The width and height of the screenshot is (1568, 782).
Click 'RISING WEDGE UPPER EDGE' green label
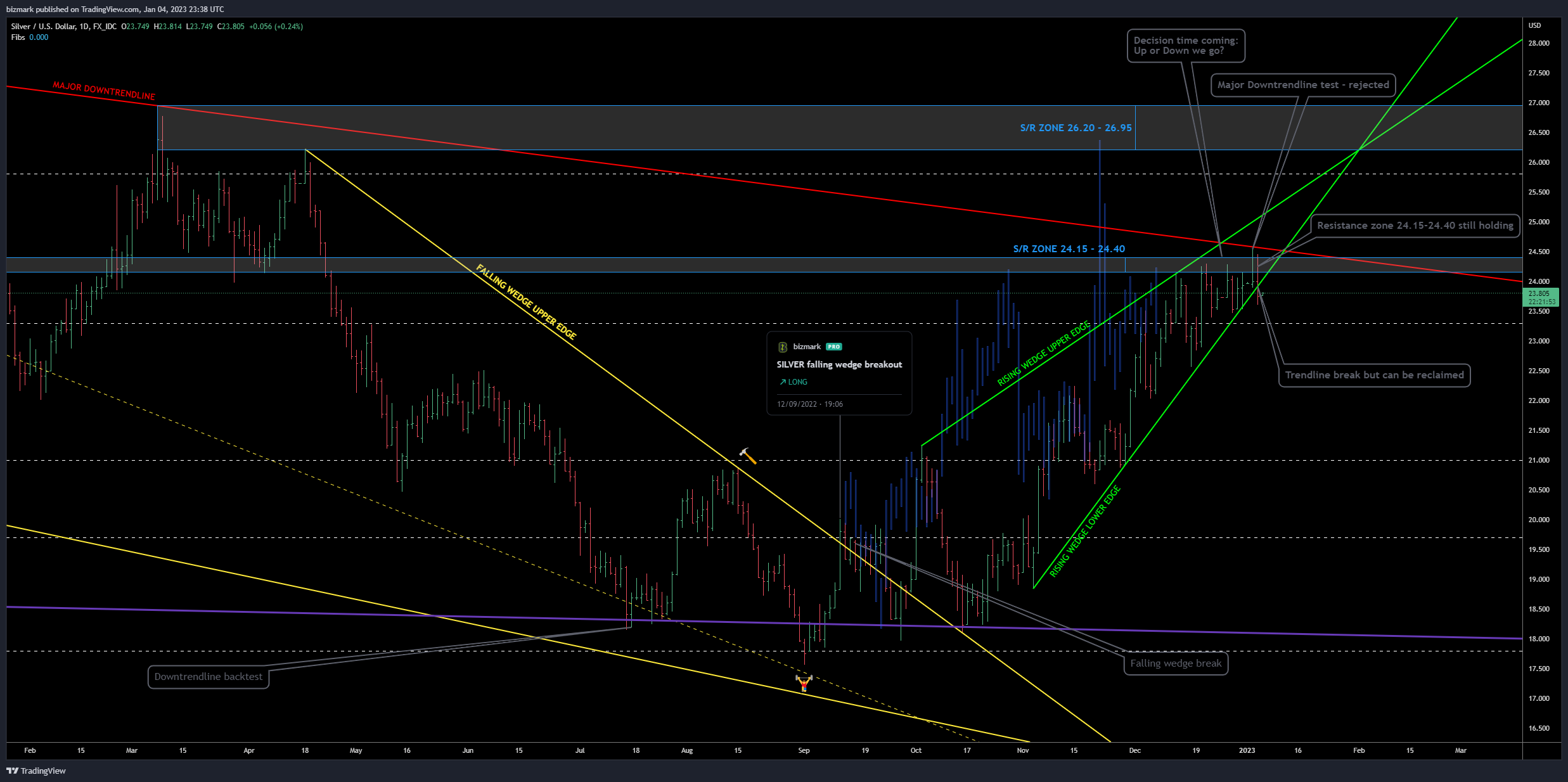[1044, 354]
